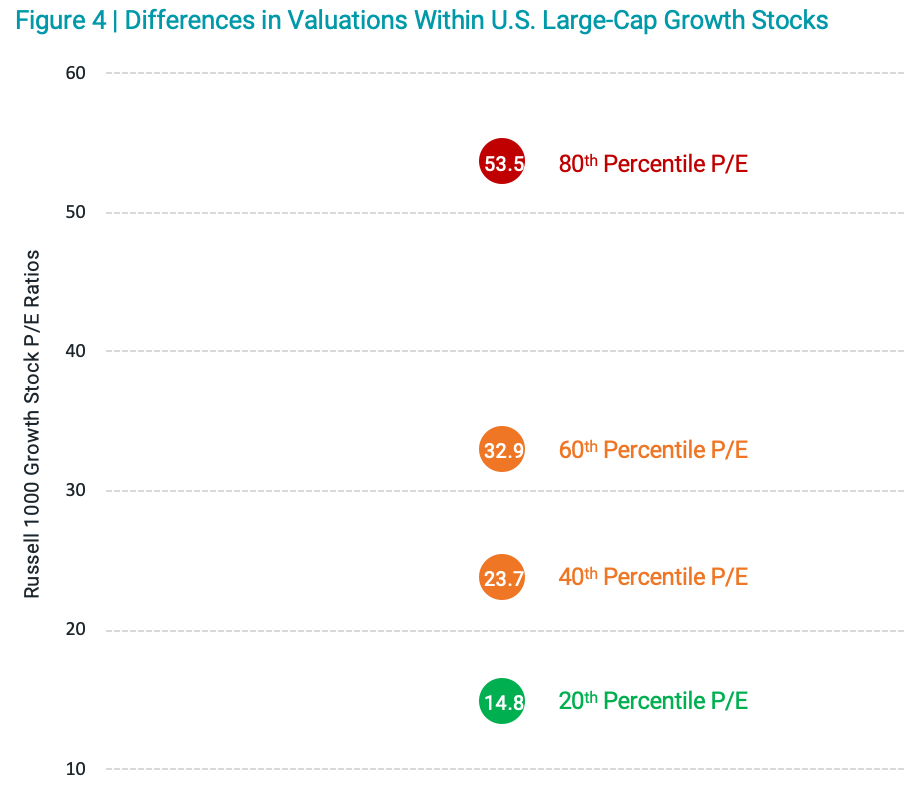Select the 30 y-axis tick label
The width and height of the screenshot is (914, 800).
[x=77, y=490]
